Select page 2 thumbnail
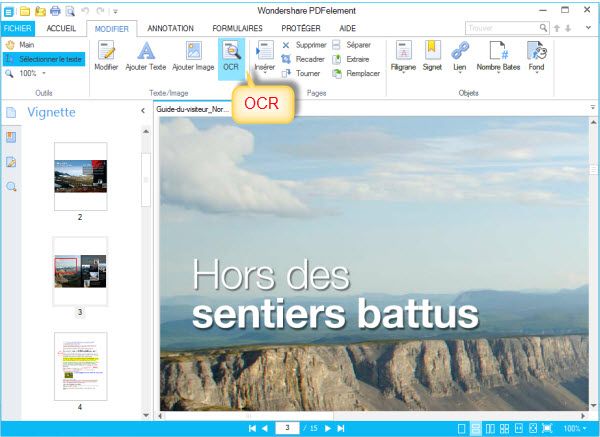600x437 pixels. point(81,176)
